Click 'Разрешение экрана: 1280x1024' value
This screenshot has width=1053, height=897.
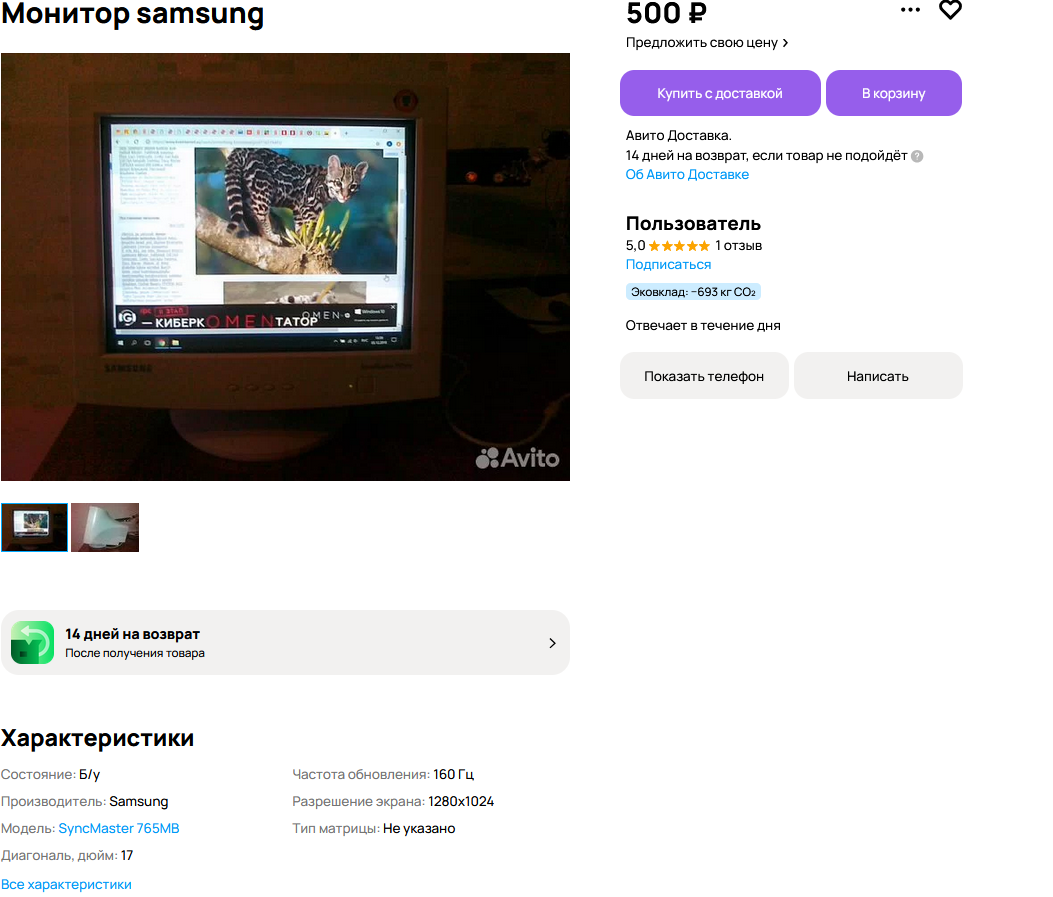pyautogui.click(x=461, y=802)
